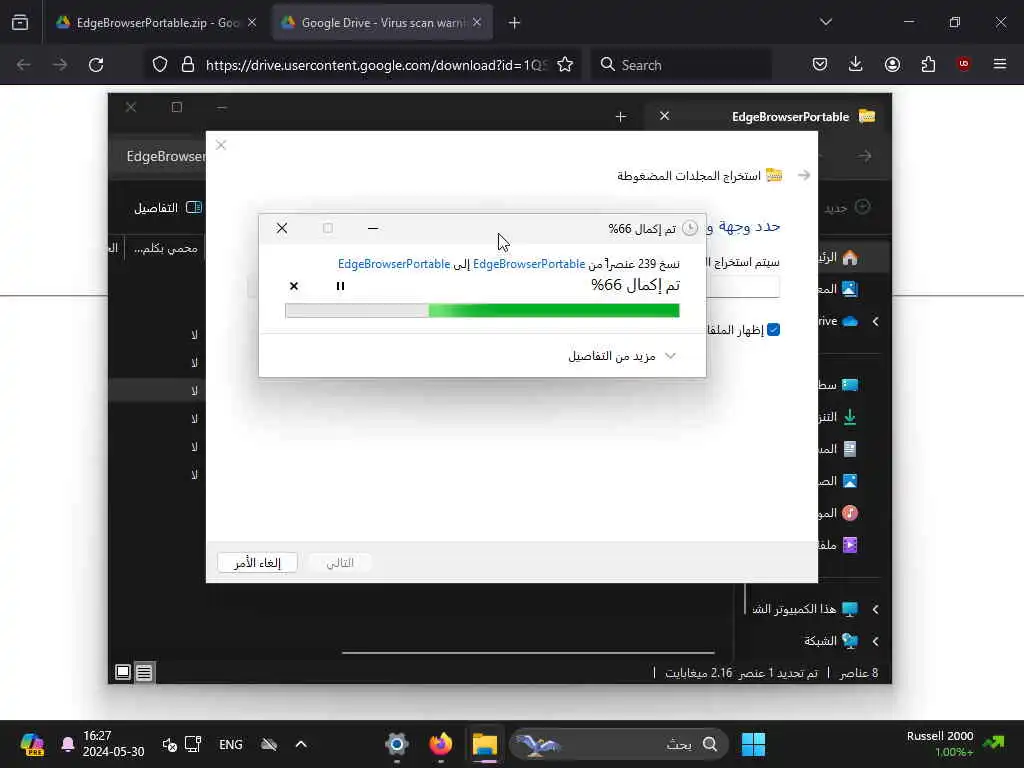Switch to Google Drive Virus scan tab
The width and height of the screenshot is (1024, 768).
click(382, 23)
